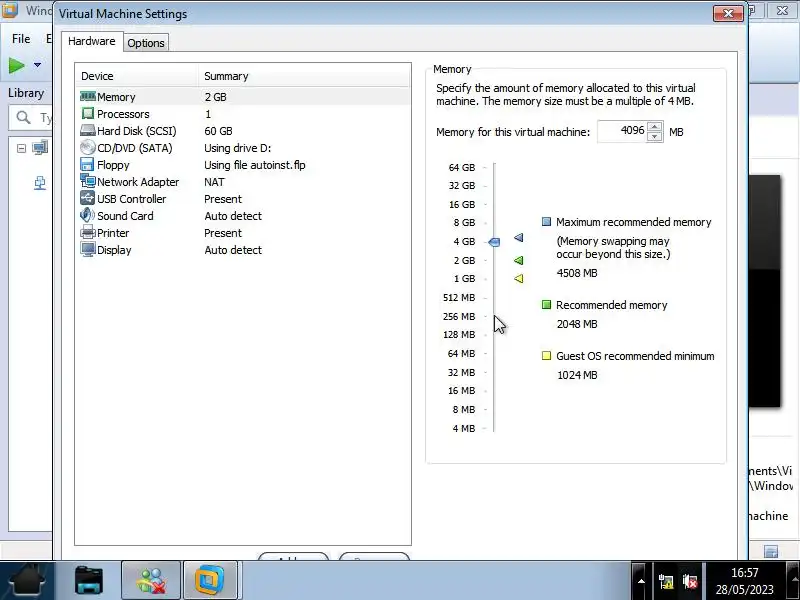This screenshot has height=600, width=800.
Task: Show hidden tray icons arrow
Action: [x=641, y=581]
